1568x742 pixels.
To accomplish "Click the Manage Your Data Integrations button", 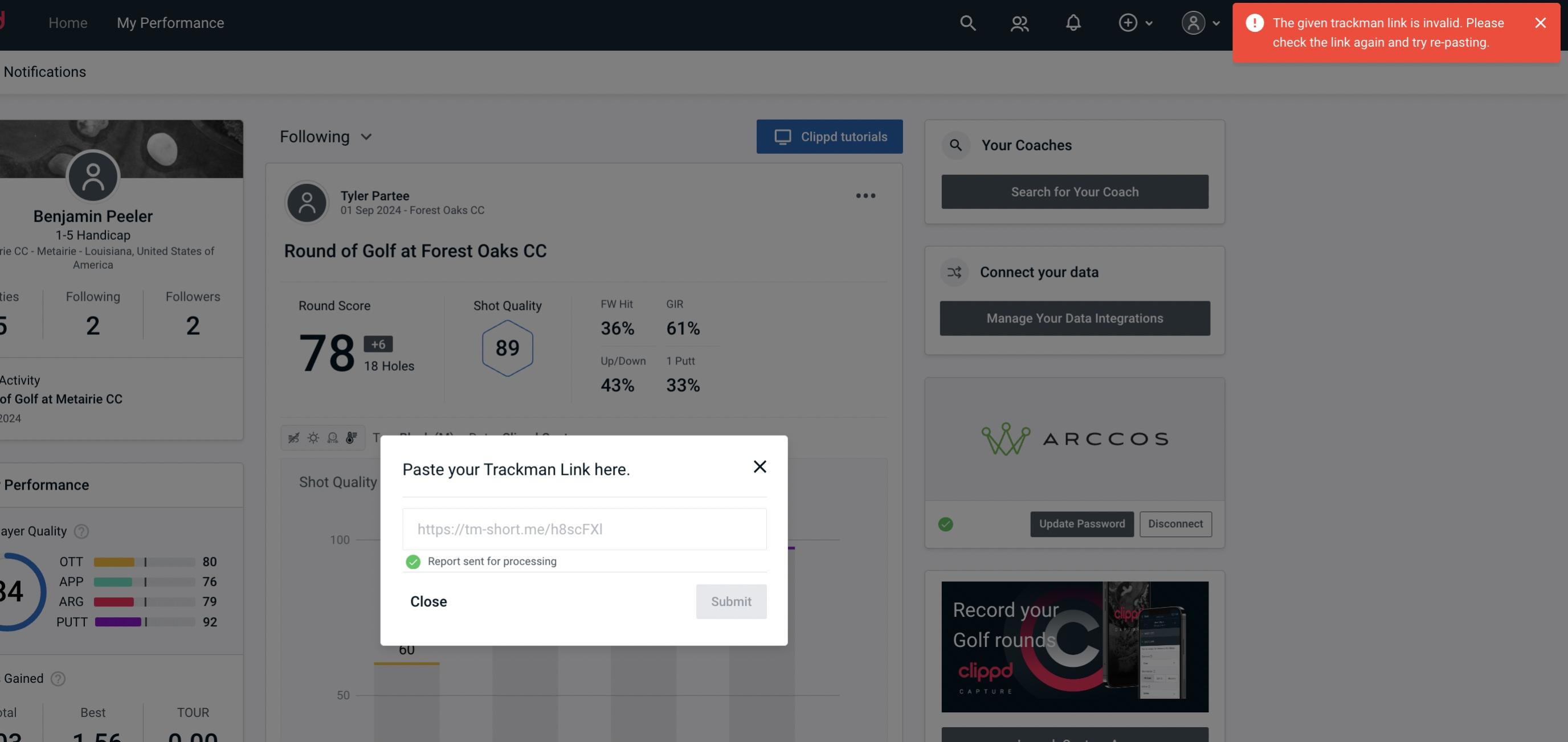I will pyautogui.click(x=1075, y=318).
